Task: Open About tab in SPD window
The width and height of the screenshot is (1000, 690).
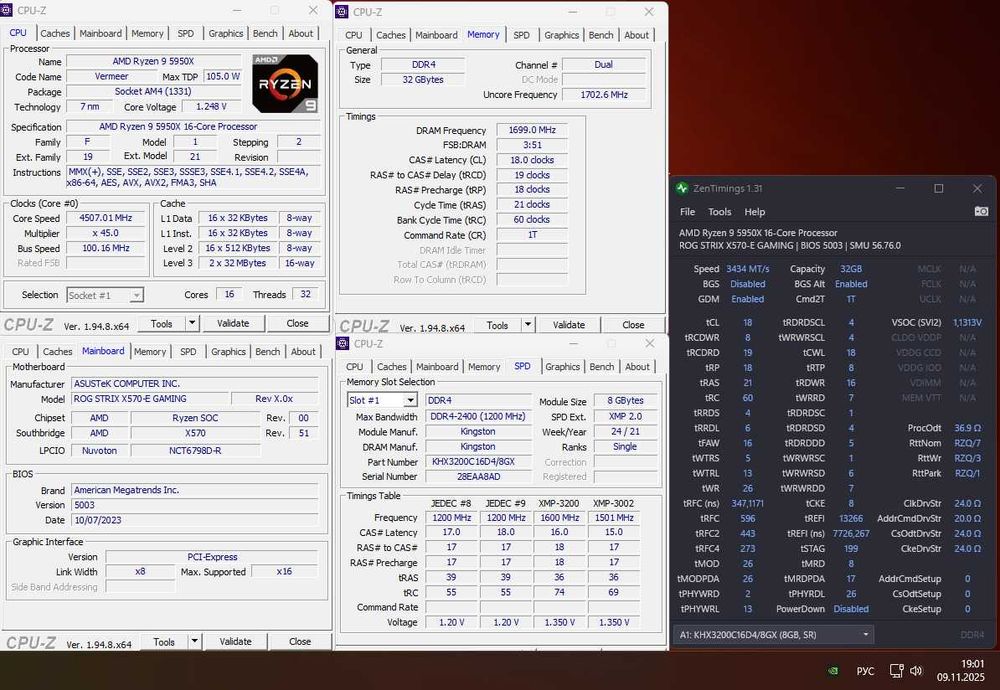Action: pyautogui.click(x=637, y=367)
